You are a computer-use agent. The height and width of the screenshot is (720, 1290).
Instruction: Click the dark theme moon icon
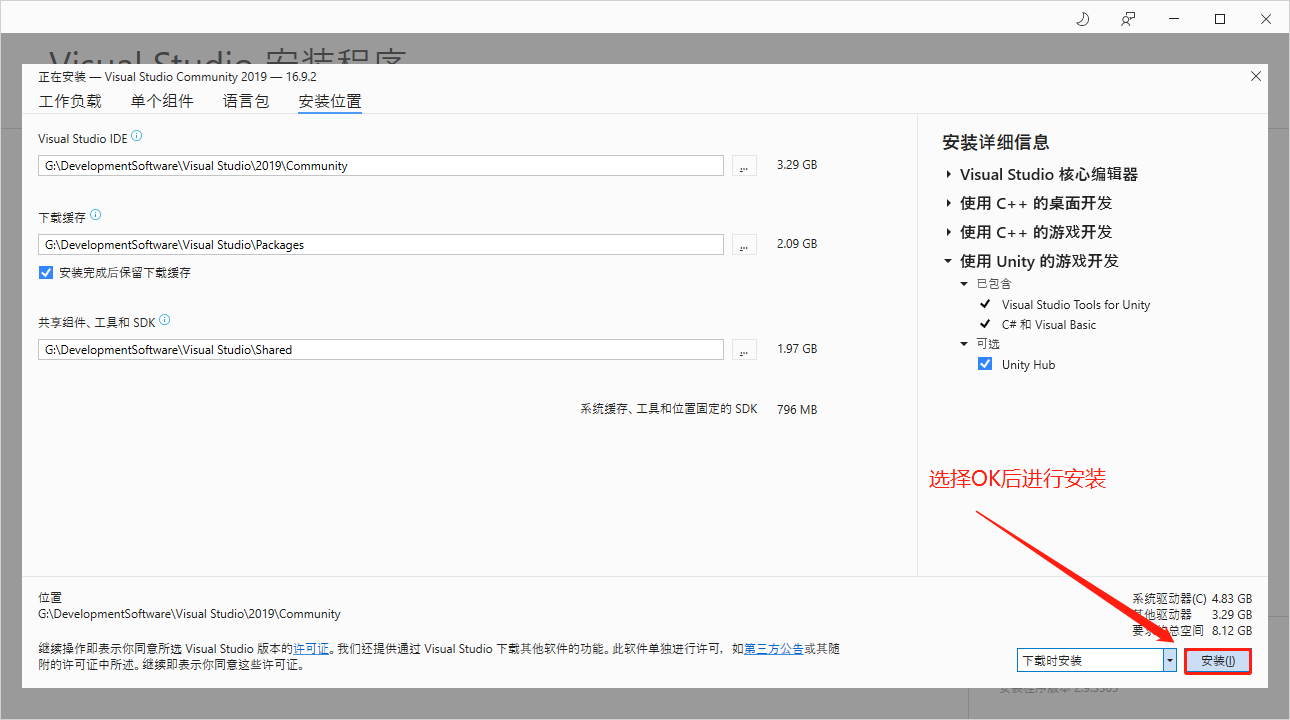pyautogui.click(x=1082, y=19)
